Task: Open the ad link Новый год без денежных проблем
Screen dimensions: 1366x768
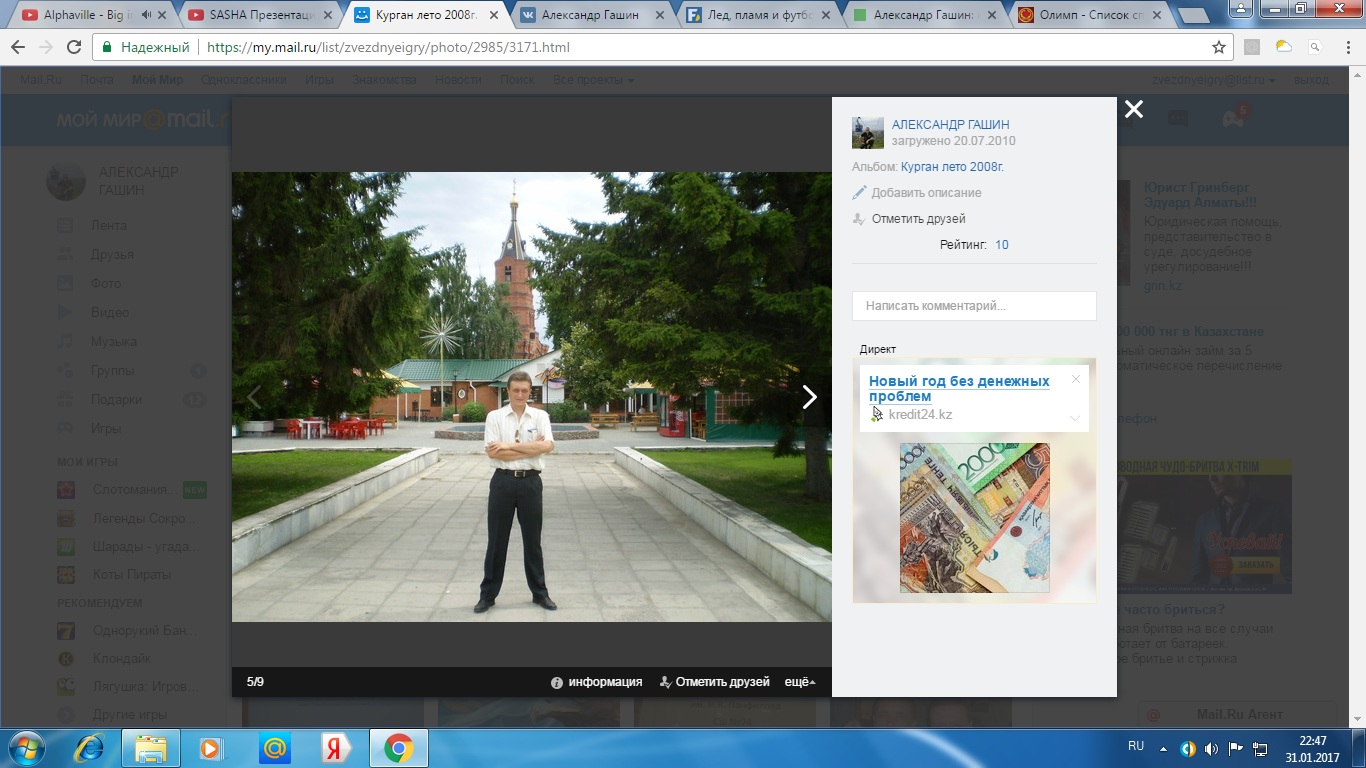Action: coord(959,389)
